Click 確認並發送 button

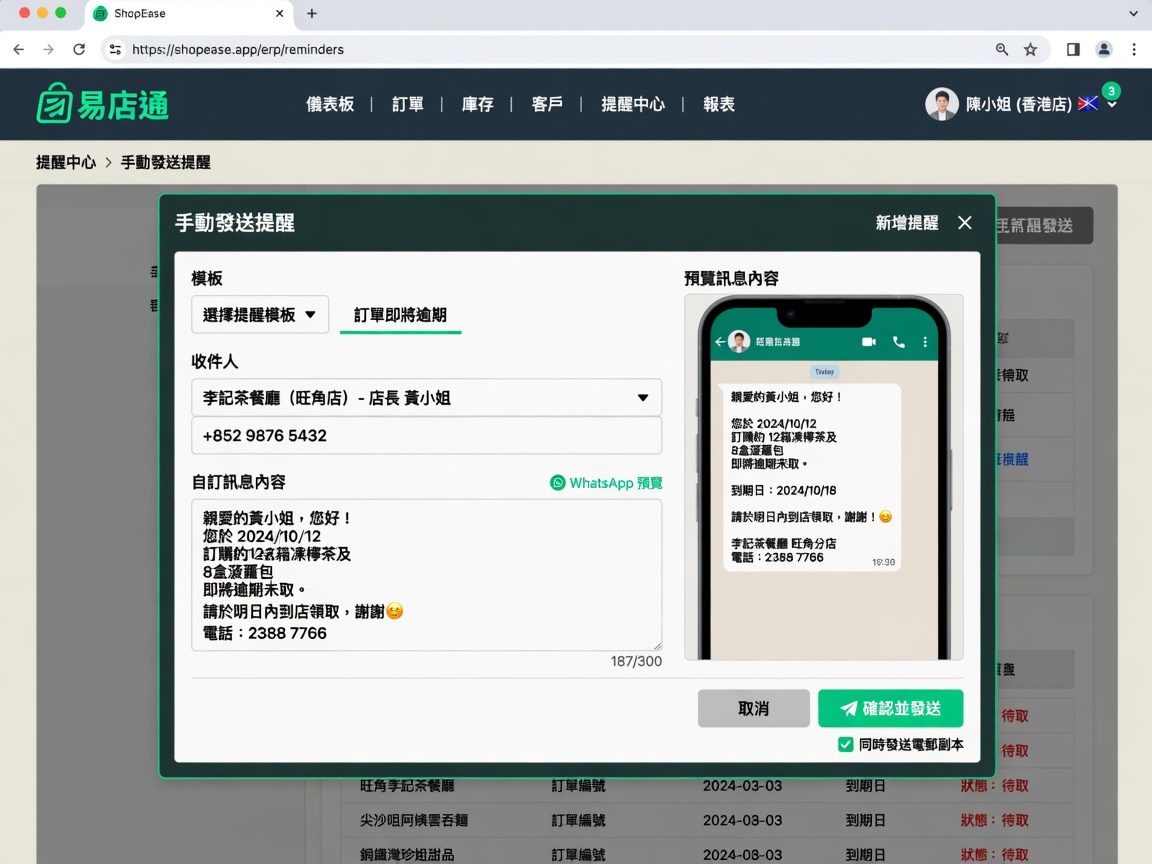pos(890,708)
